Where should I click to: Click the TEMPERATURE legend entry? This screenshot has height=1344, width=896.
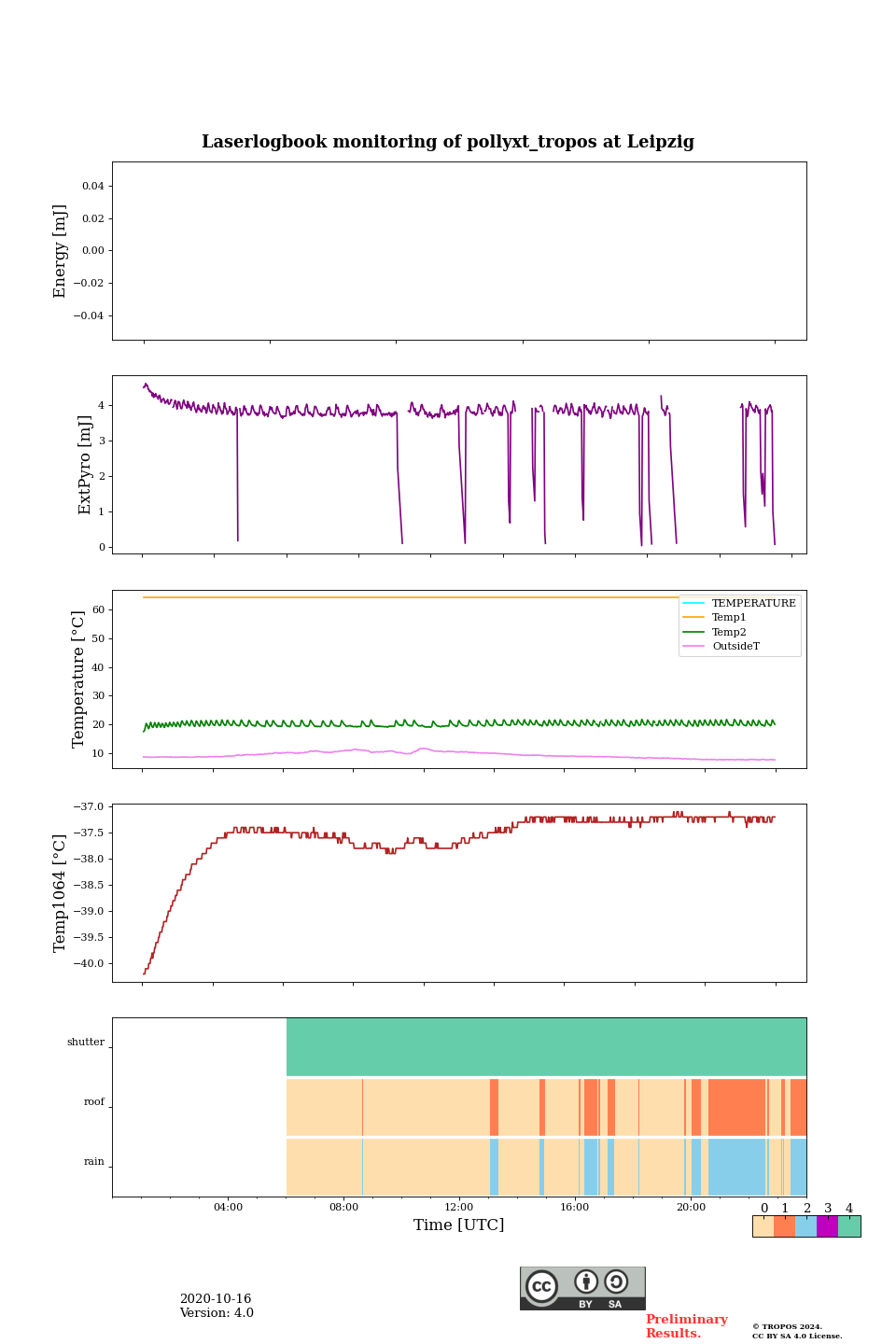coord(752,604)
